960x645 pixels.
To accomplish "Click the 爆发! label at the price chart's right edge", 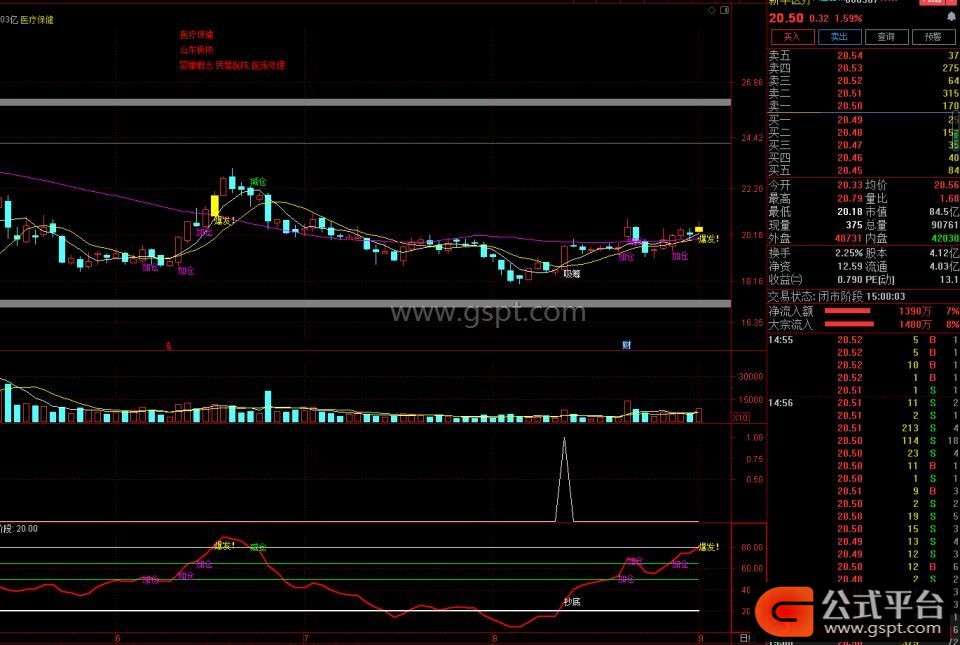I will (709, 239).
